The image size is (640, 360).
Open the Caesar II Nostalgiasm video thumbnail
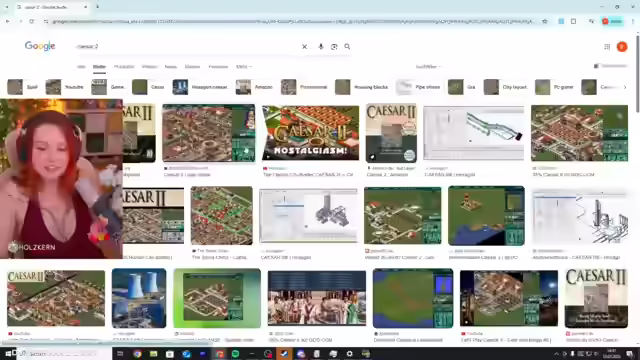click(x=311, y=133)
